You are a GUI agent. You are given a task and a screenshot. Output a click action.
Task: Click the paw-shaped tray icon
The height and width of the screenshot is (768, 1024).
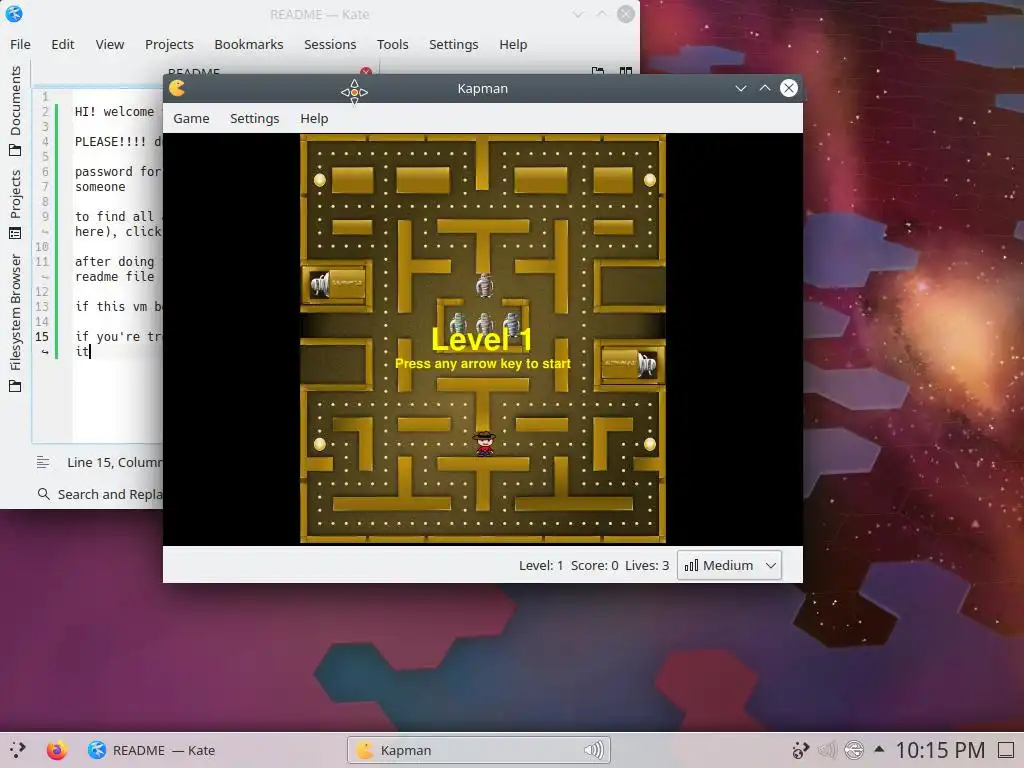[x=801, y=750]
